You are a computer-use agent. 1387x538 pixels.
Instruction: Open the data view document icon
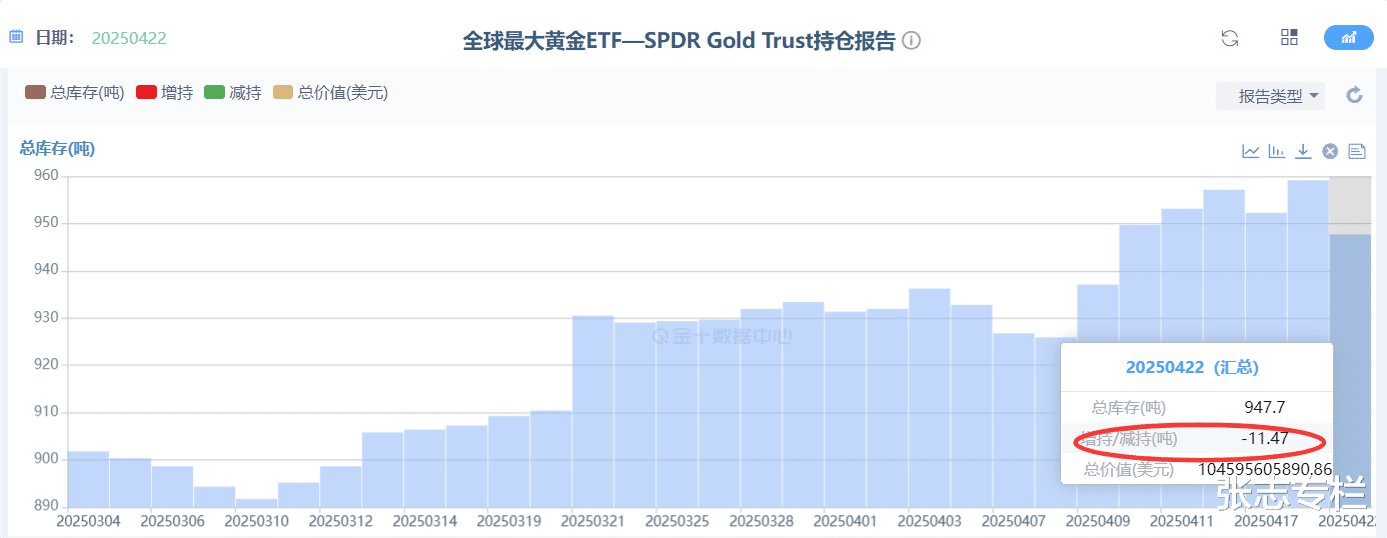[1357, 151]
